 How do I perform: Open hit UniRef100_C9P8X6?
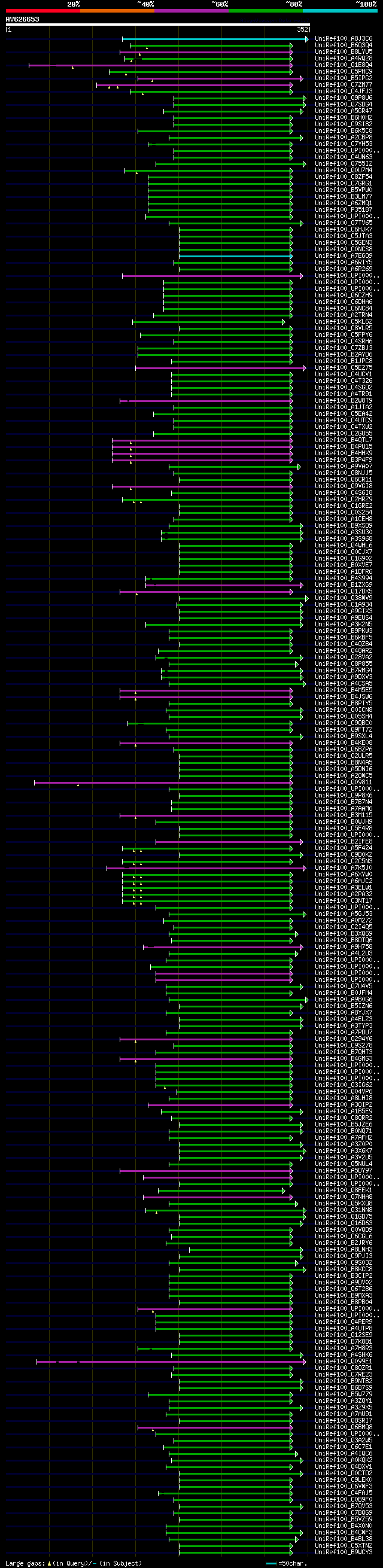[x=344, y=796]
